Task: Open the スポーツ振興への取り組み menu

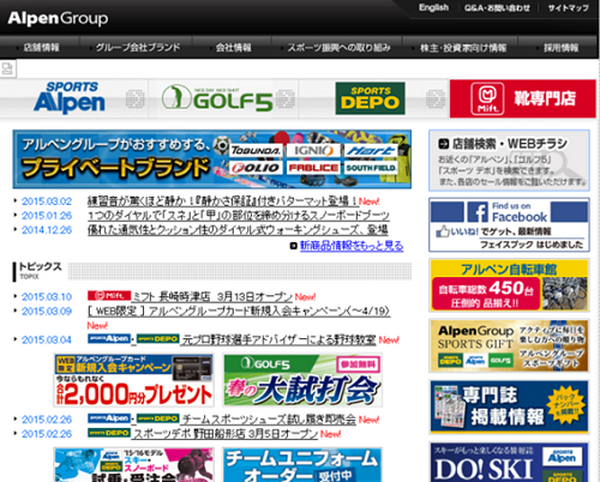Action: (337, 47)
